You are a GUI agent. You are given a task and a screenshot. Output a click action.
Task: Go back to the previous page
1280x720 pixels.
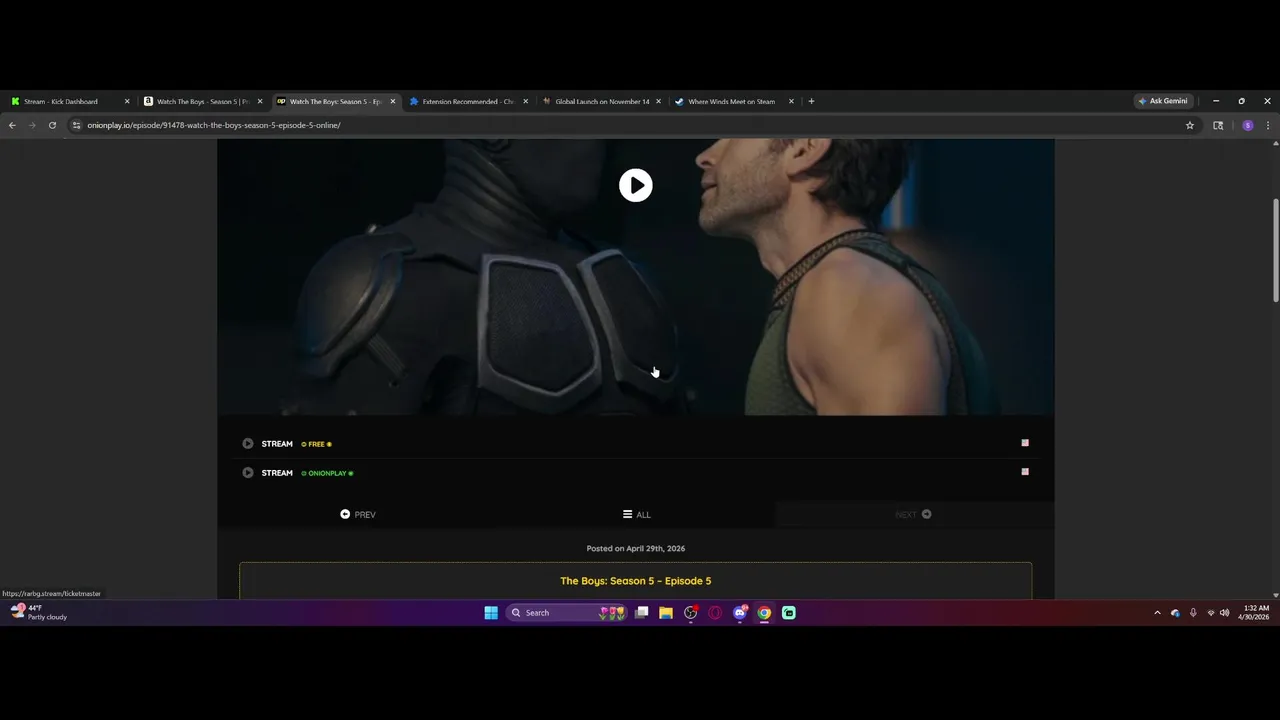tap(12, 125)
